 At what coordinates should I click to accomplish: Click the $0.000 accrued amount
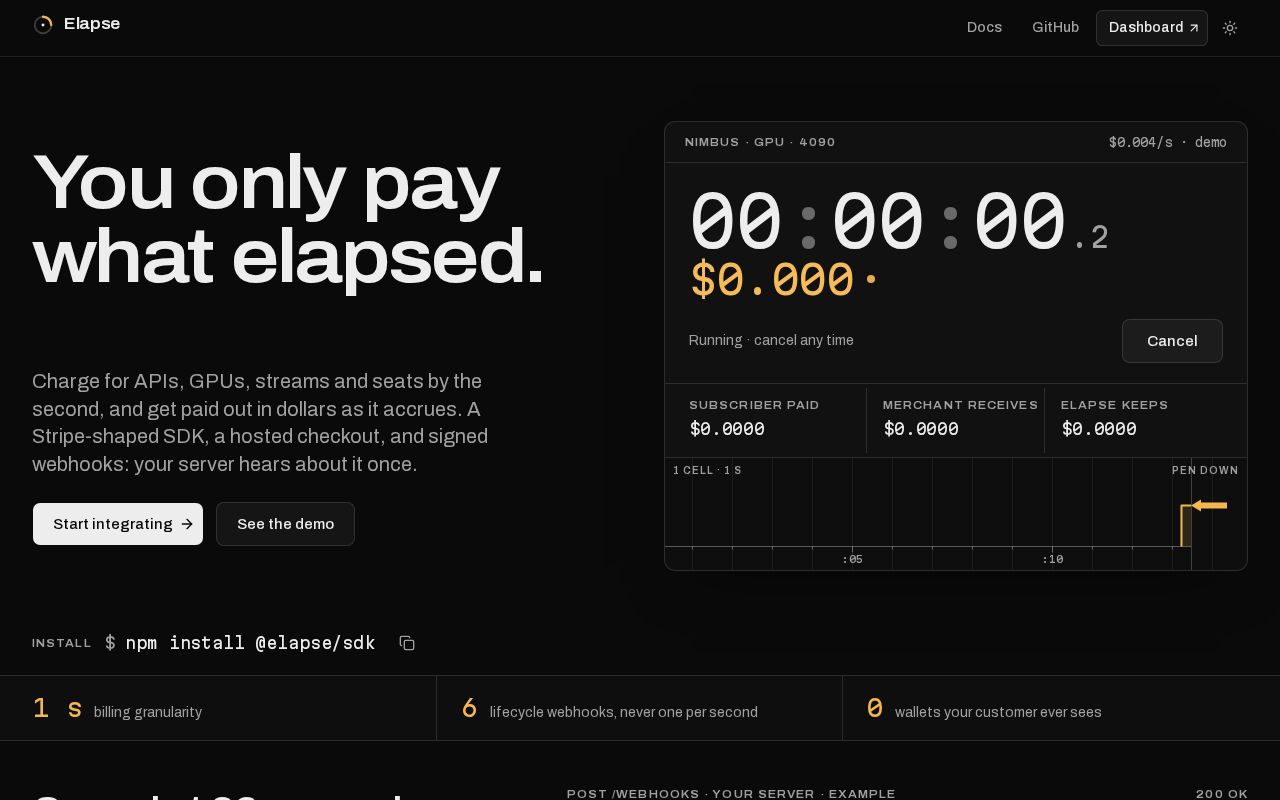tap(772, 280)
